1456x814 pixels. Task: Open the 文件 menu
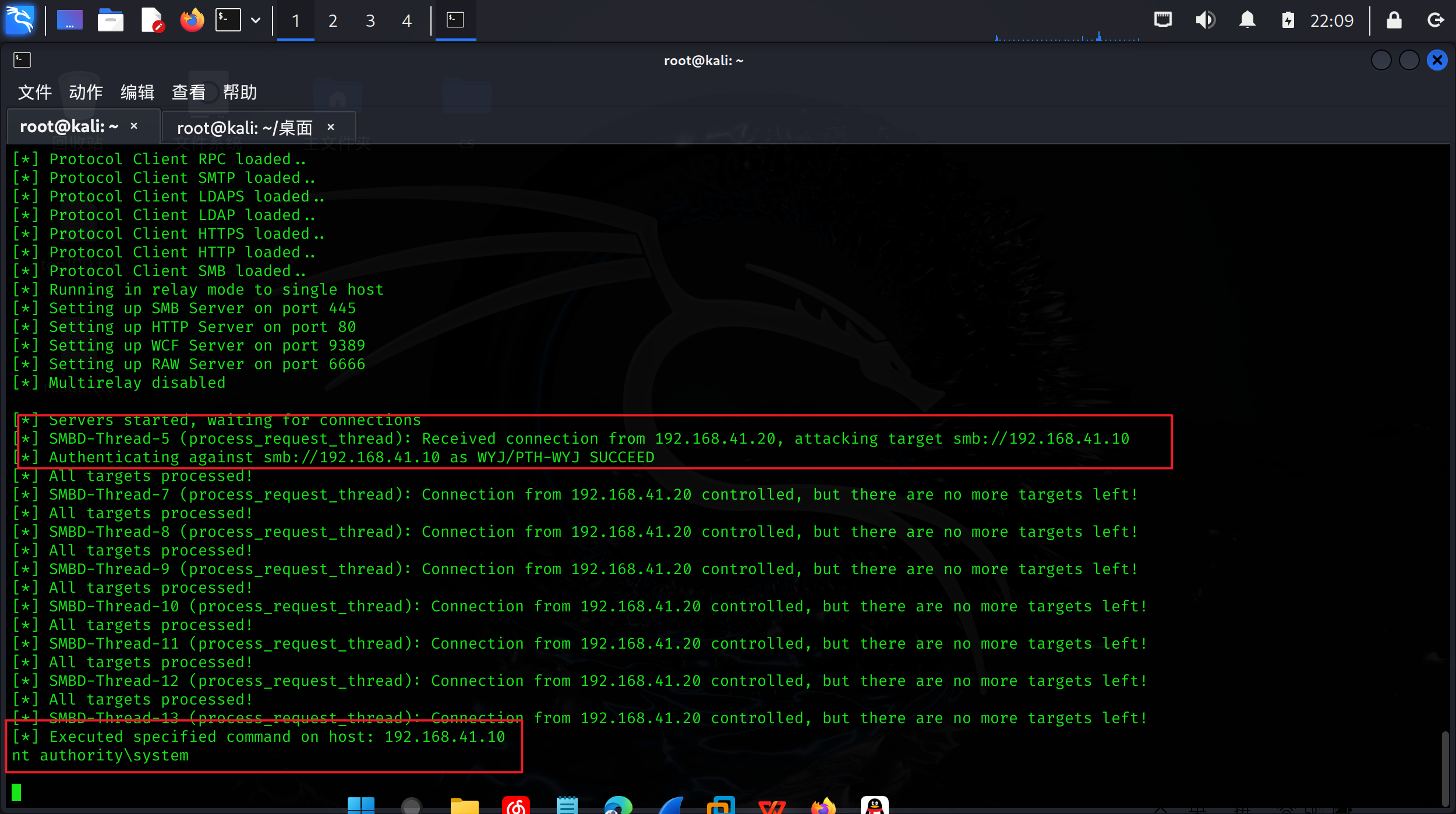[x=35, y=92]
